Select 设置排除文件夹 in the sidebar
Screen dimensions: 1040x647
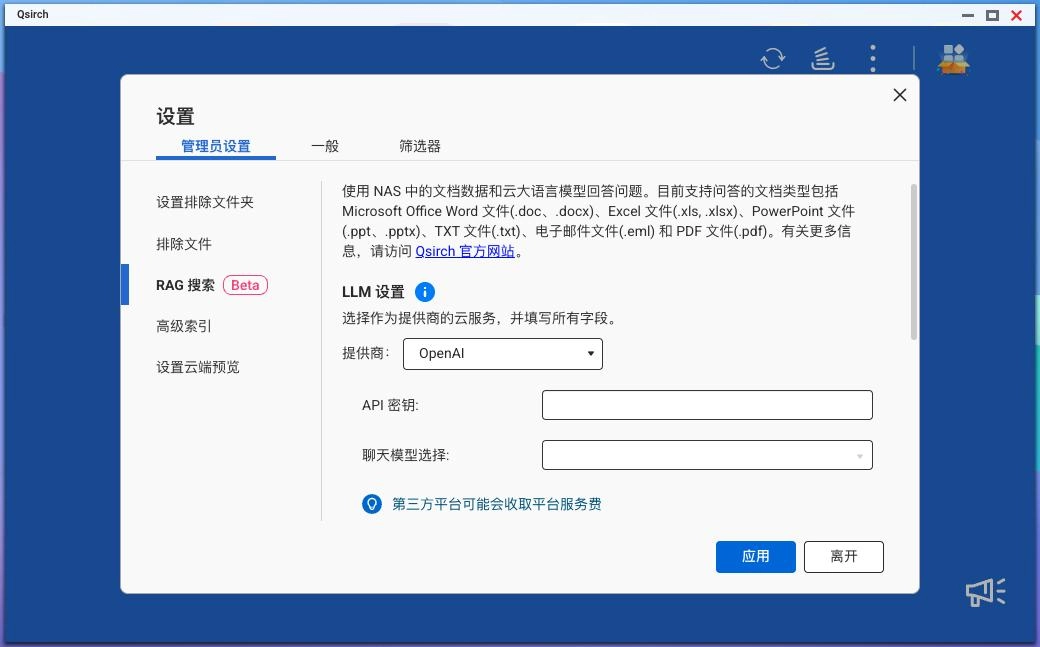click(205, 202)
